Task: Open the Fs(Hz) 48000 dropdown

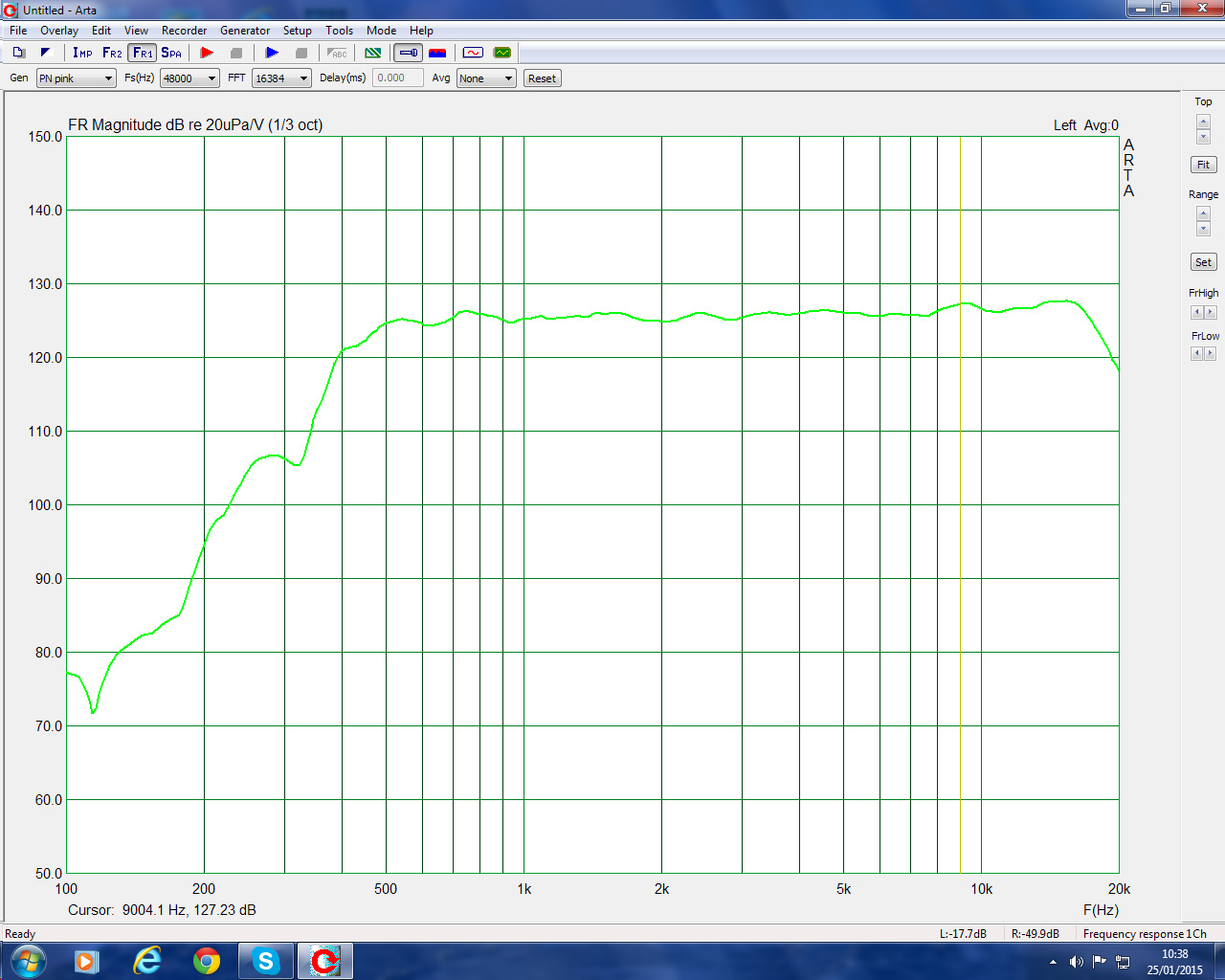Action: (x=189, y=78)
